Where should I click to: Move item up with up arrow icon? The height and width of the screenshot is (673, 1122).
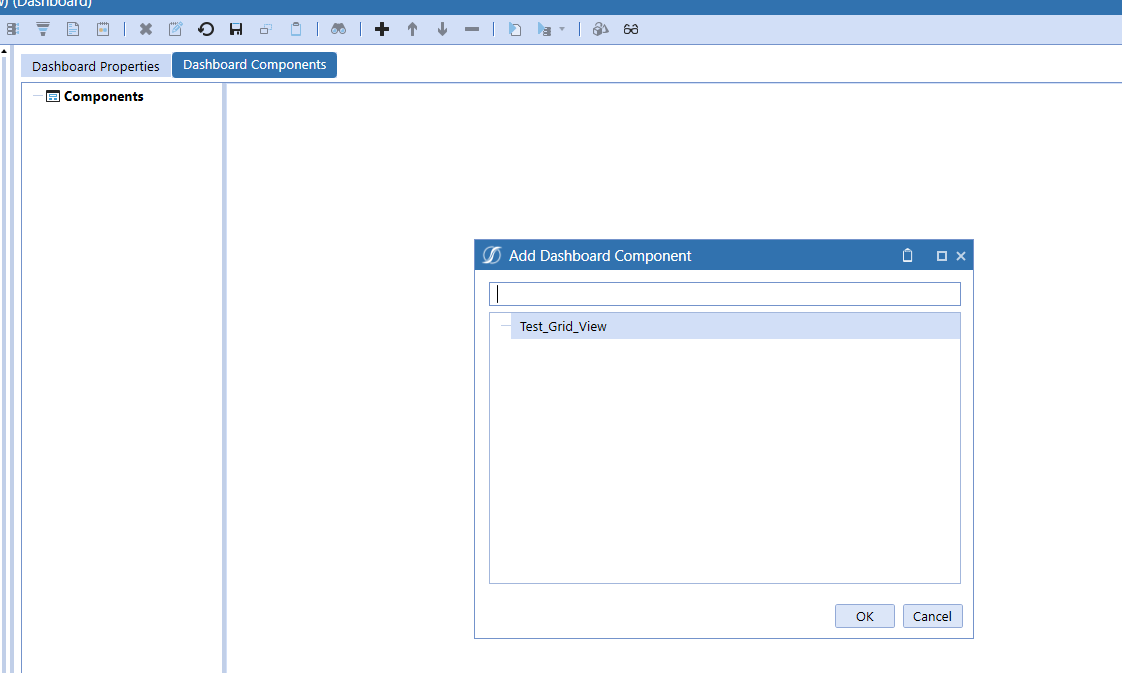pyautogui.click(x=412, y=29)
